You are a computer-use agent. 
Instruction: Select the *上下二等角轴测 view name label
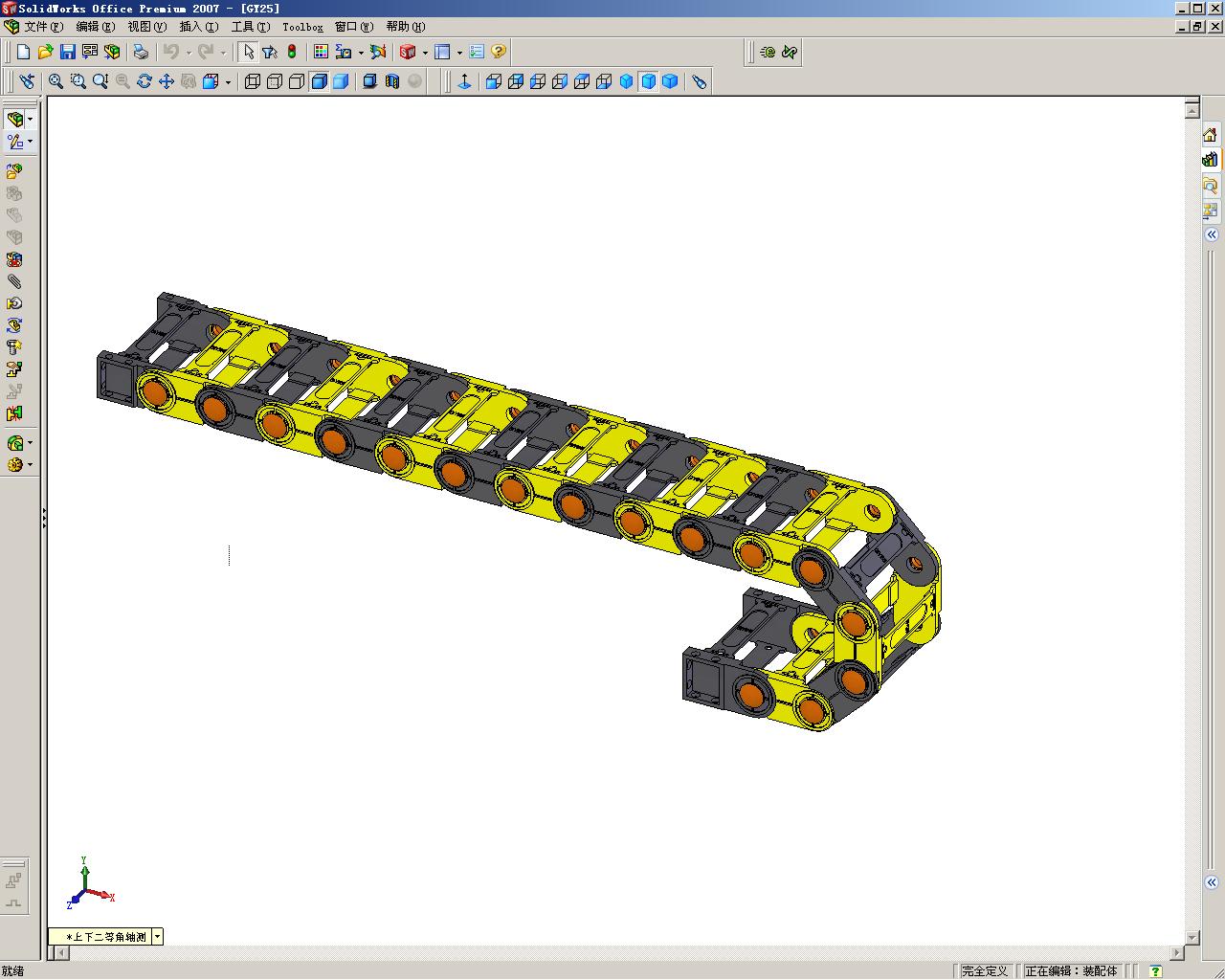click(x=106, y=937)
